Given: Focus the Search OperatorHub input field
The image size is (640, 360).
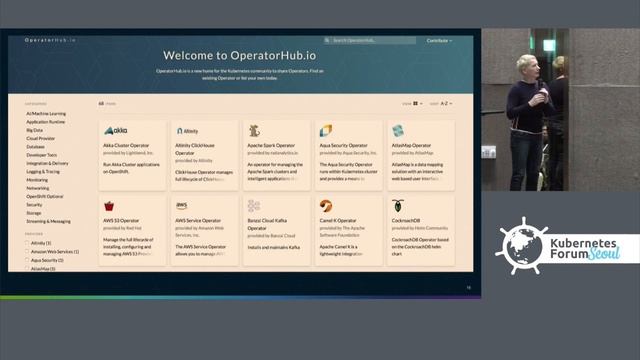Looking at the screenshot, I should [370, 40].
